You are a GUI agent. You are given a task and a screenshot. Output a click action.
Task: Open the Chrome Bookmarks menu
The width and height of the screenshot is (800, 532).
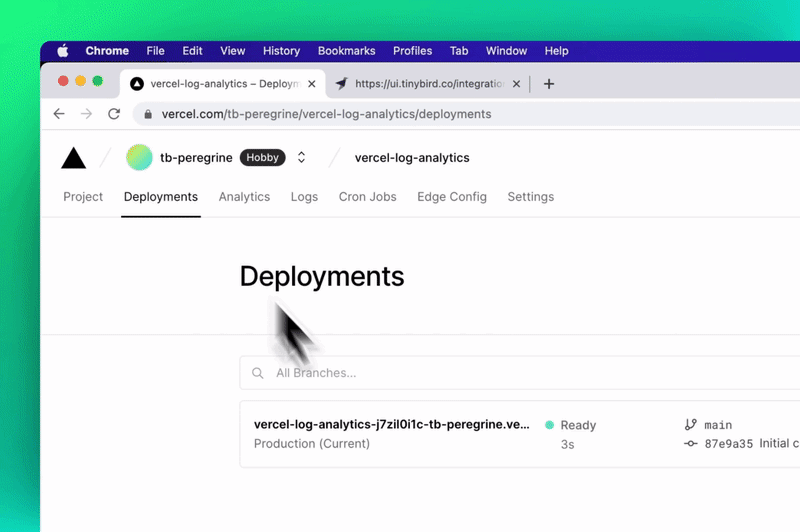click(x=346, y=51)
